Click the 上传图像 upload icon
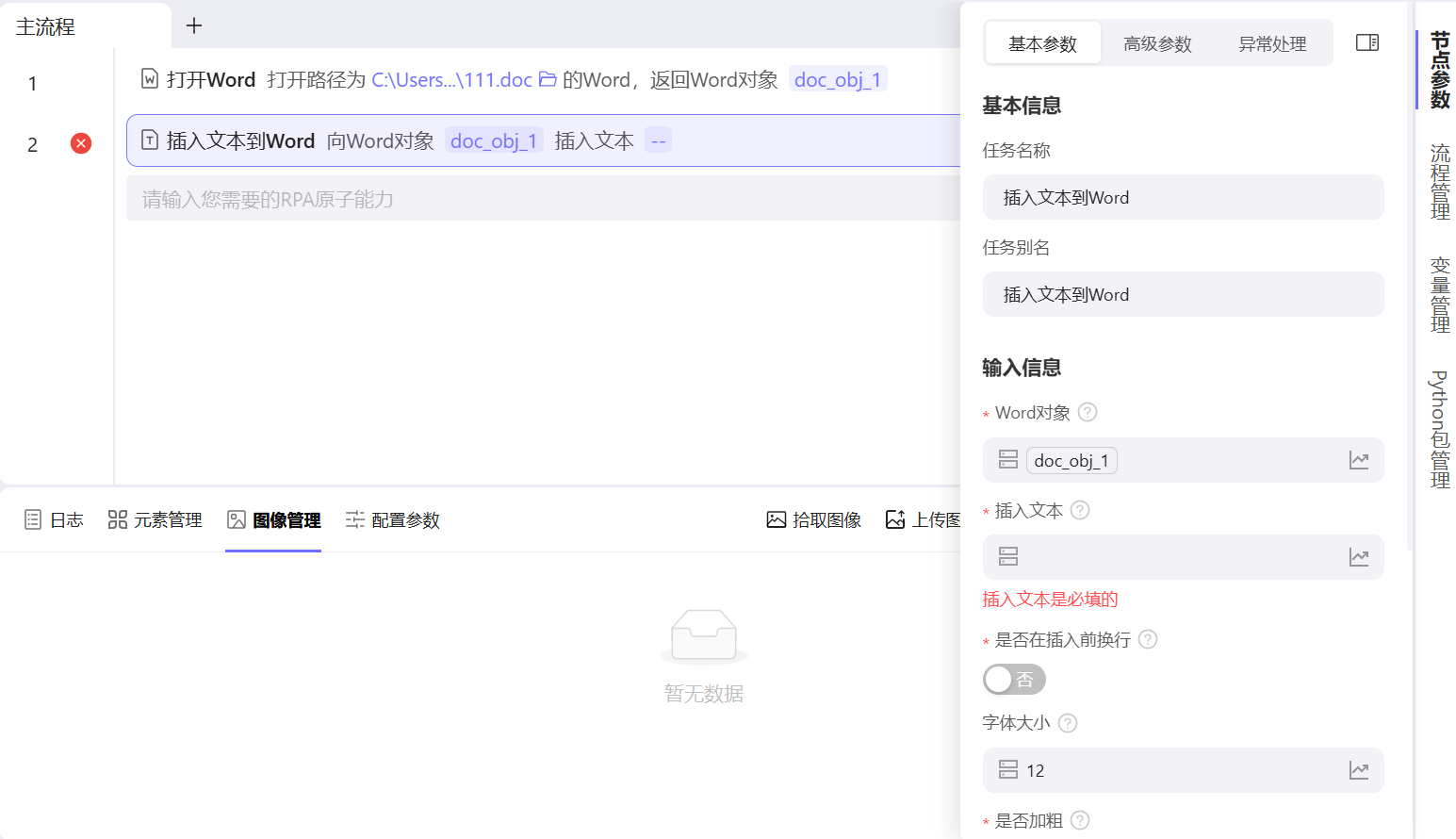This screenshot has width=1456, height=839. 895,518
